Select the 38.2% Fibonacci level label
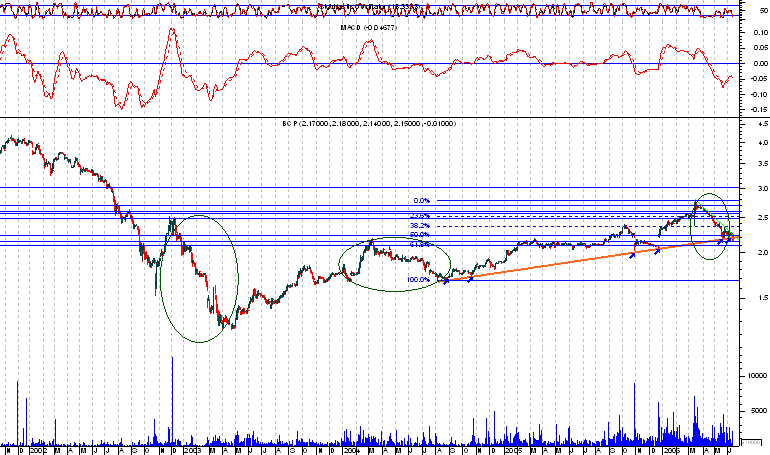The width and height of the screenshot is (770, 455). [420, 226]
